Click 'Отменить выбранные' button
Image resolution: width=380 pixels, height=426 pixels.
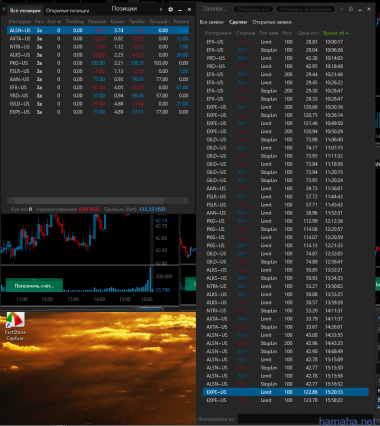305,9
